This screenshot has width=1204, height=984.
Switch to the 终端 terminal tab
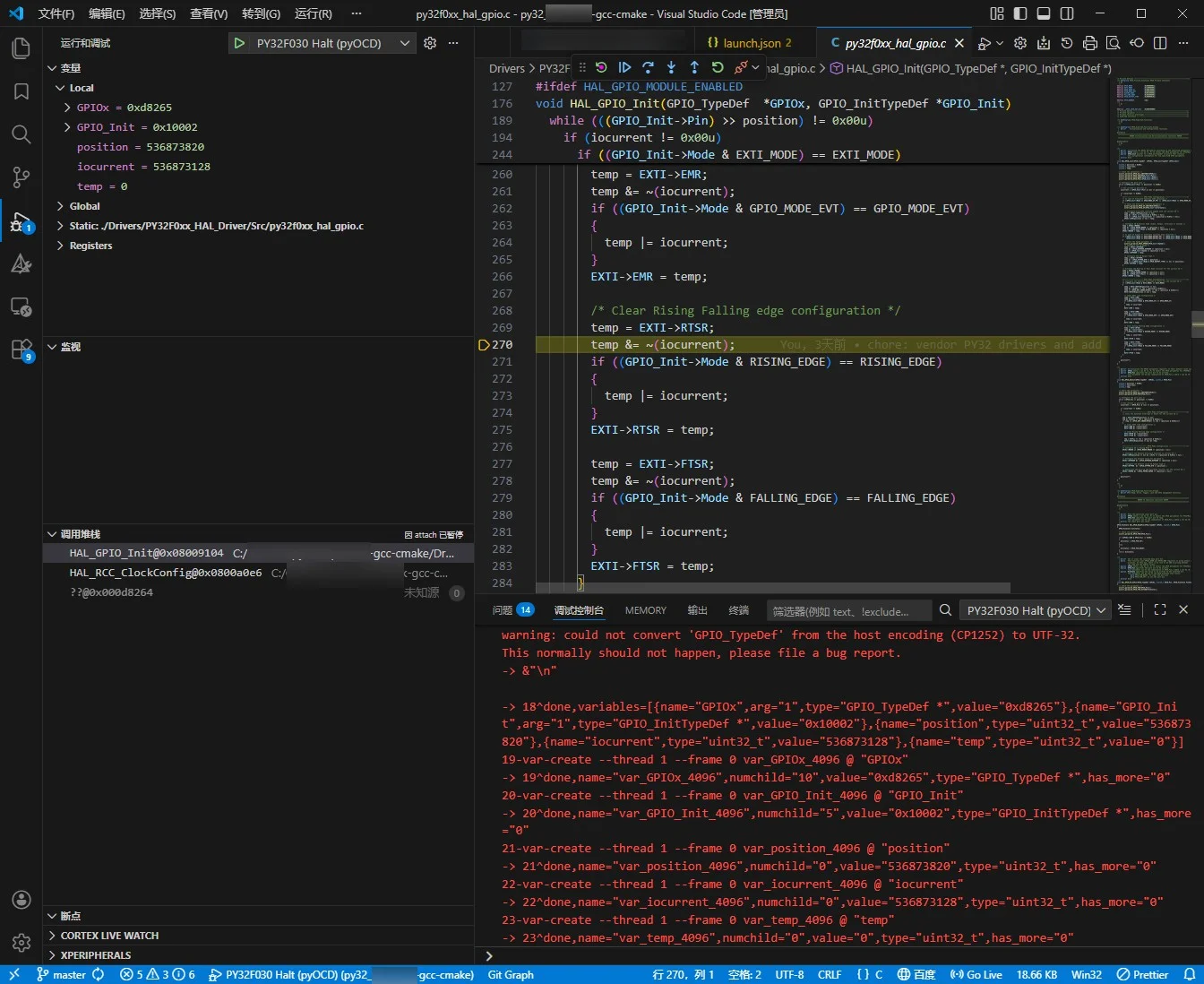pos(739,610)
